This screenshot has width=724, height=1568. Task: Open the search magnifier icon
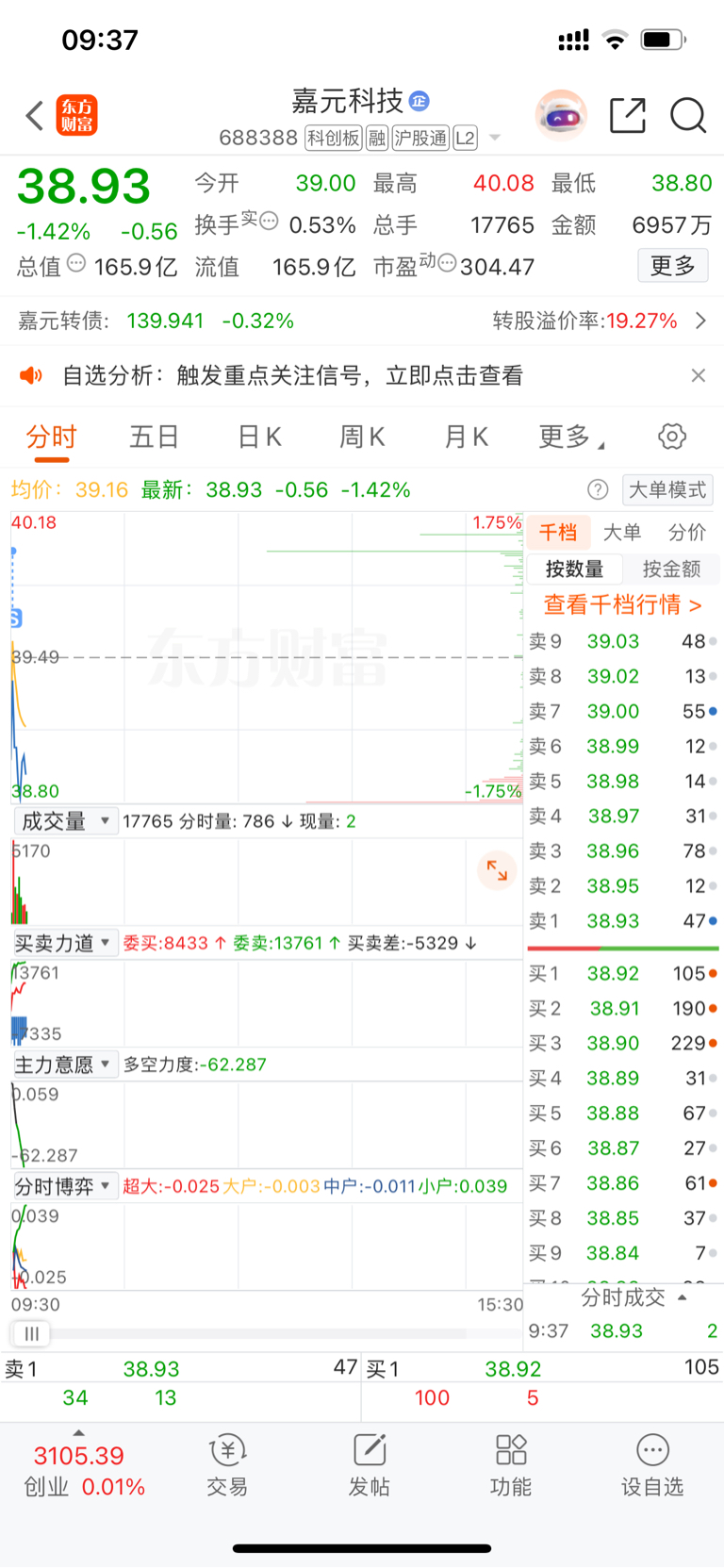pyautogui.click(x=688, y=116)
